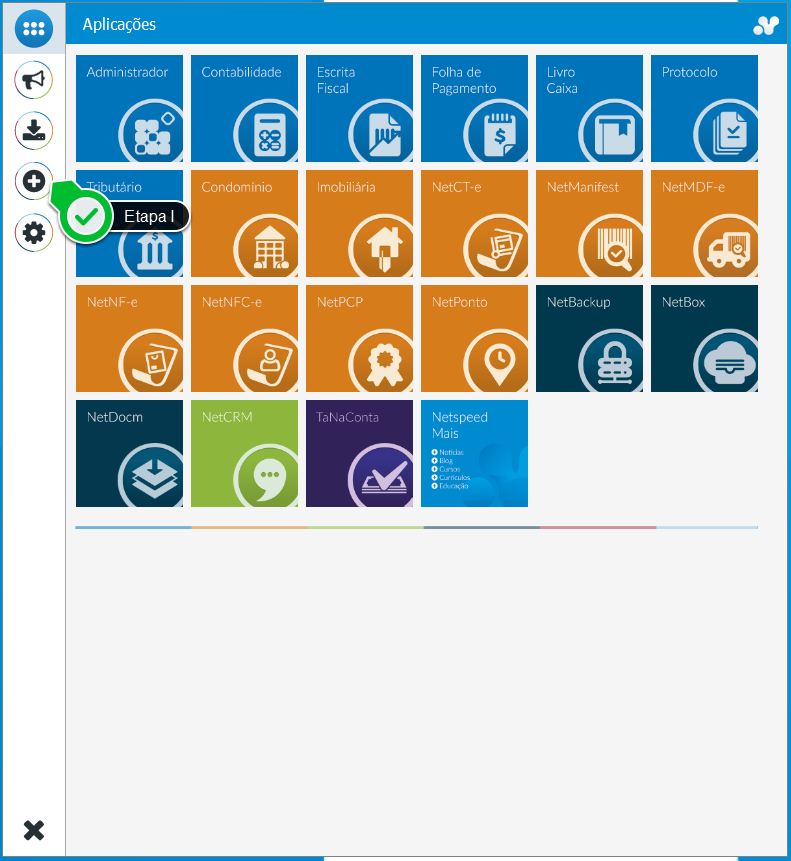Click the megaphone announcements icon
This screenshot has width=791, height=861.
click(34, 80)
